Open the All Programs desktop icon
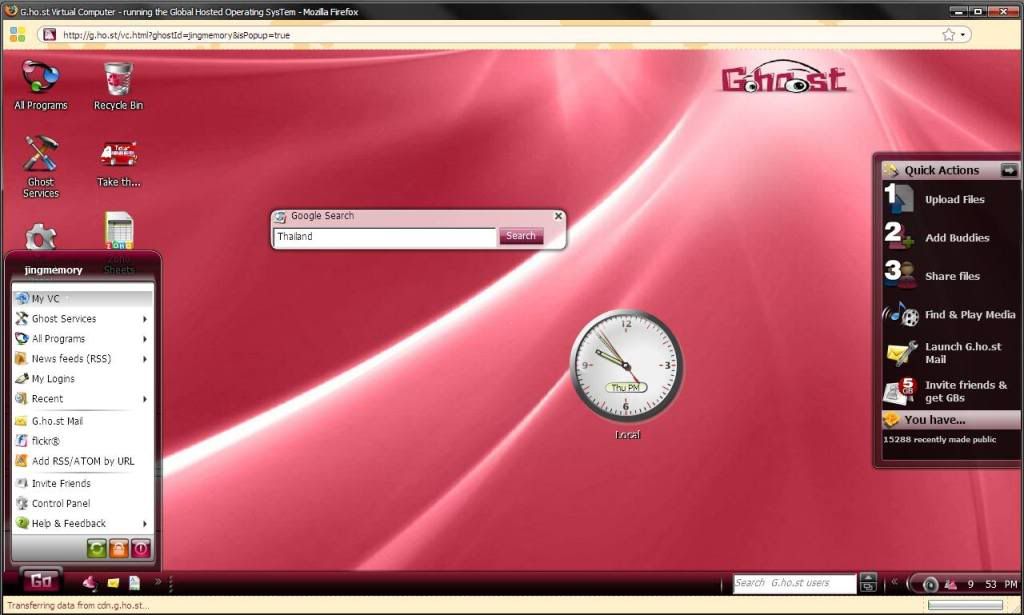Image resolution: width=1024 pixels, height=615 pixels. point(40,86)
